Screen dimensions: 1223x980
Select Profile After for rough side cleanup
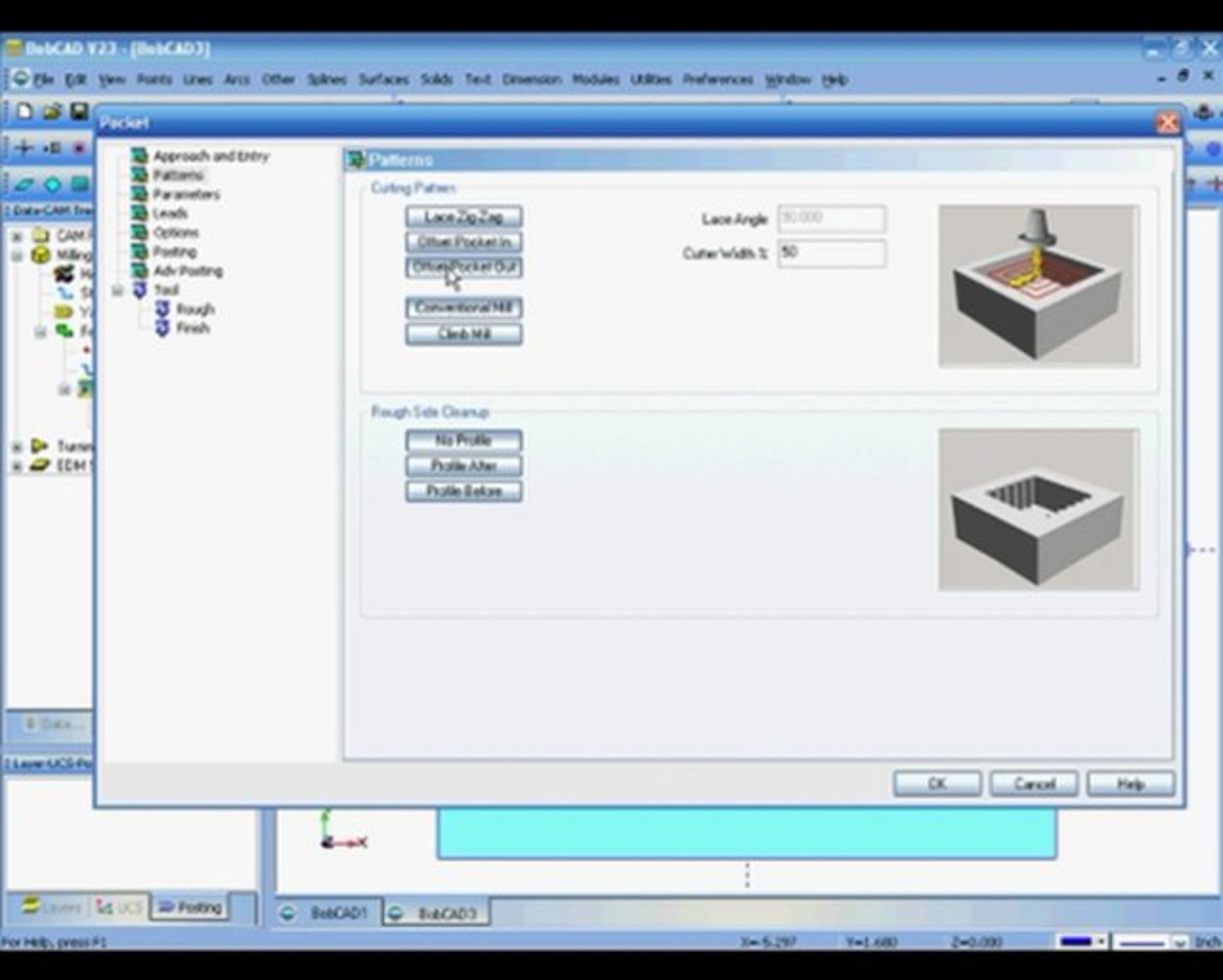tap(464, 466)
